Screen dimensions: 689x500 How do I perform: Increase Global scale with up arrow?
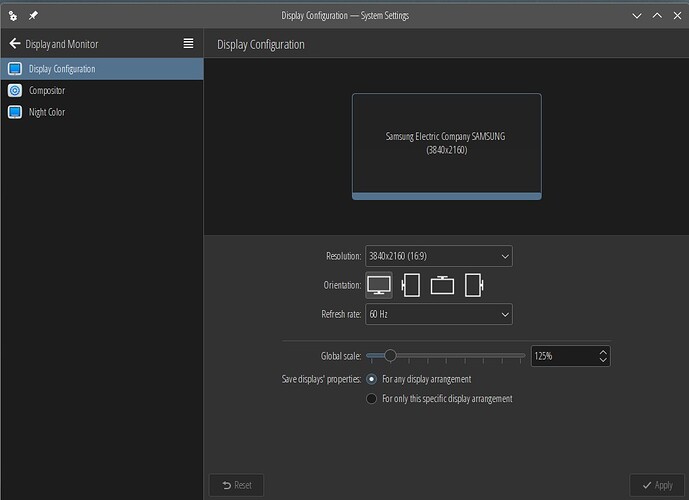[x=603, y=352]
